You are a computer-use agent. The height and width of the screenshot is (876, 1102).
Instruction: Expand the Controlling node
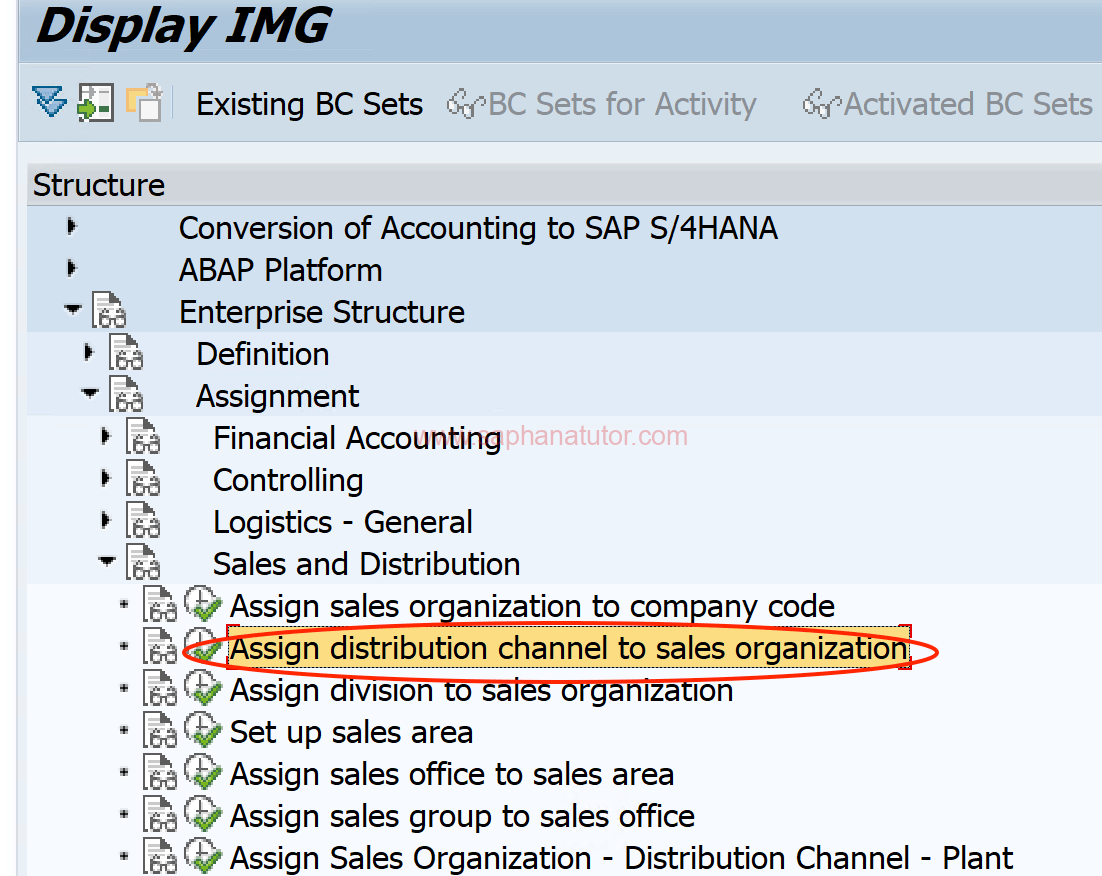coord(105,479)
